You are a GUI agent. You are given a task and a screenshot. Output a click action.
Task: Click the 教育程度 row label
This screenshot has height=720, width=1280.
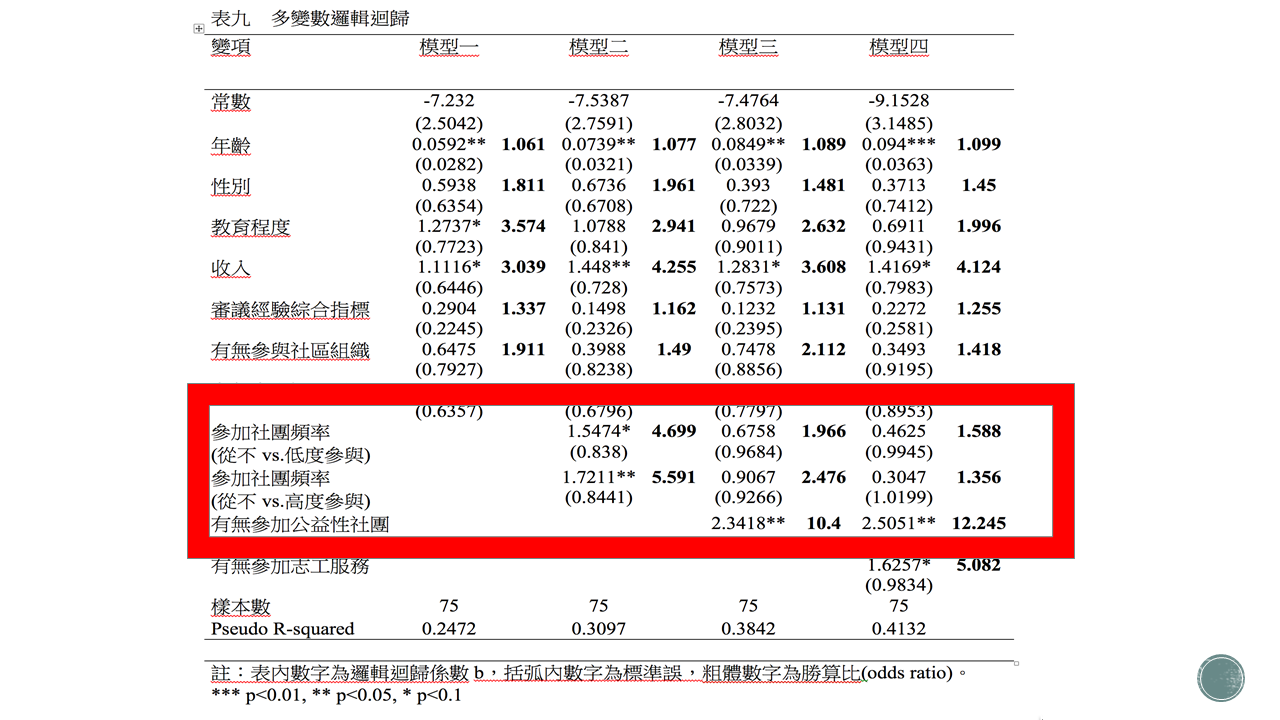tap(250, 228)
